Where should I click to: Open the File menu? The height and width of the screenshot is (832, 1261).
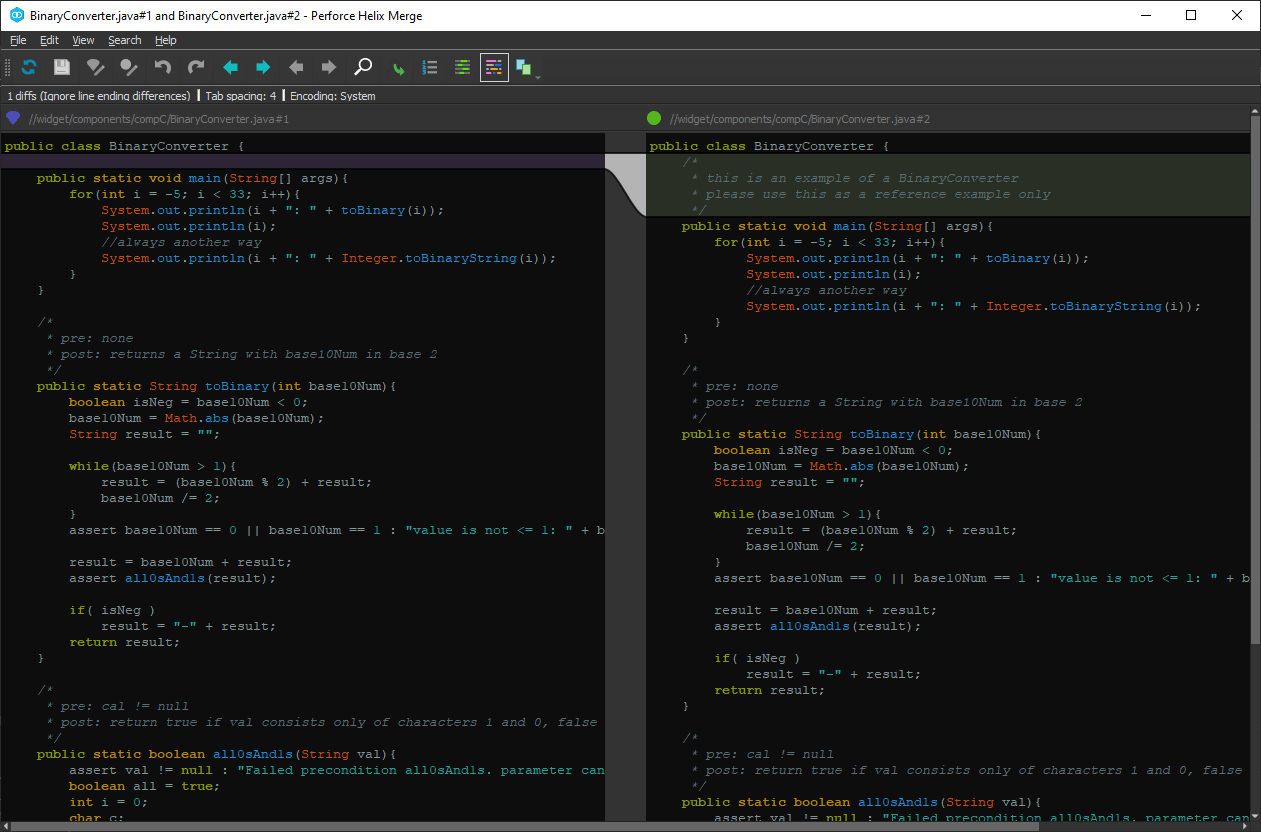[x=18, y=40]
